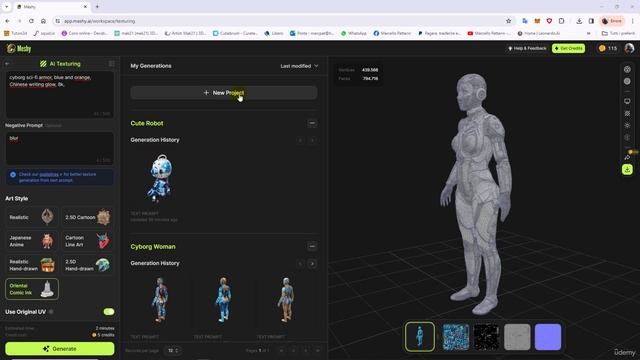Image resolution: width=640 pixels, height=360 pixels.
Task: Select the purple normal map thumbnail
Action: click(548, 337)
